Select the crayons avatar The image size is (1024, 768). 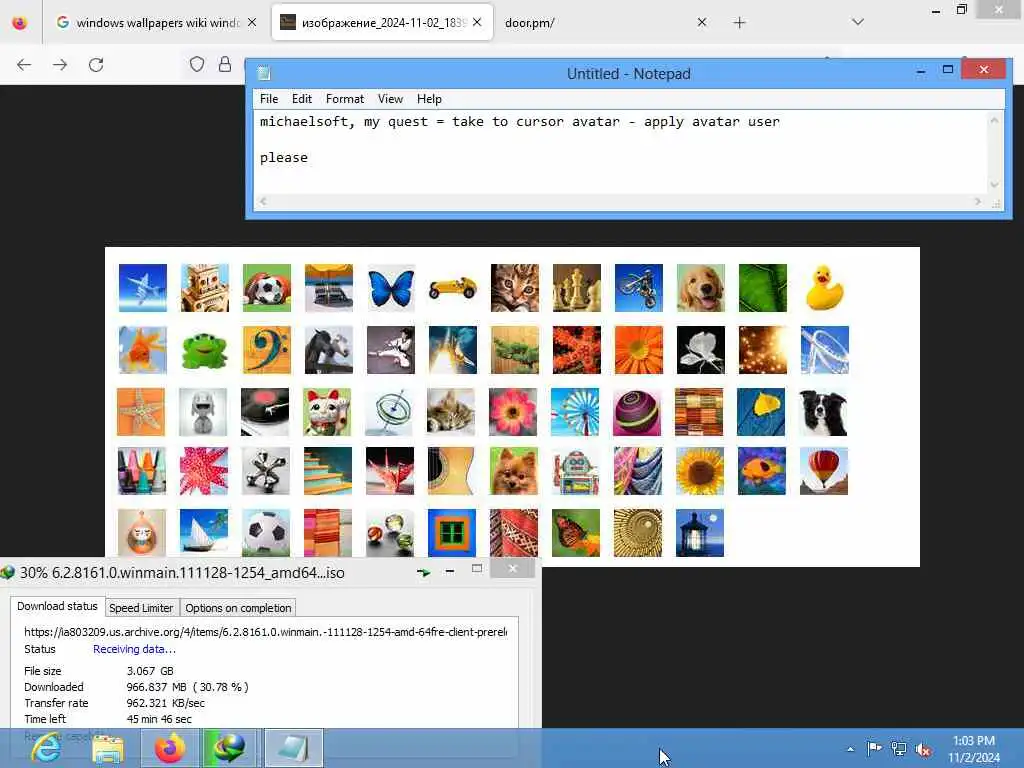[x=142, y=471]
